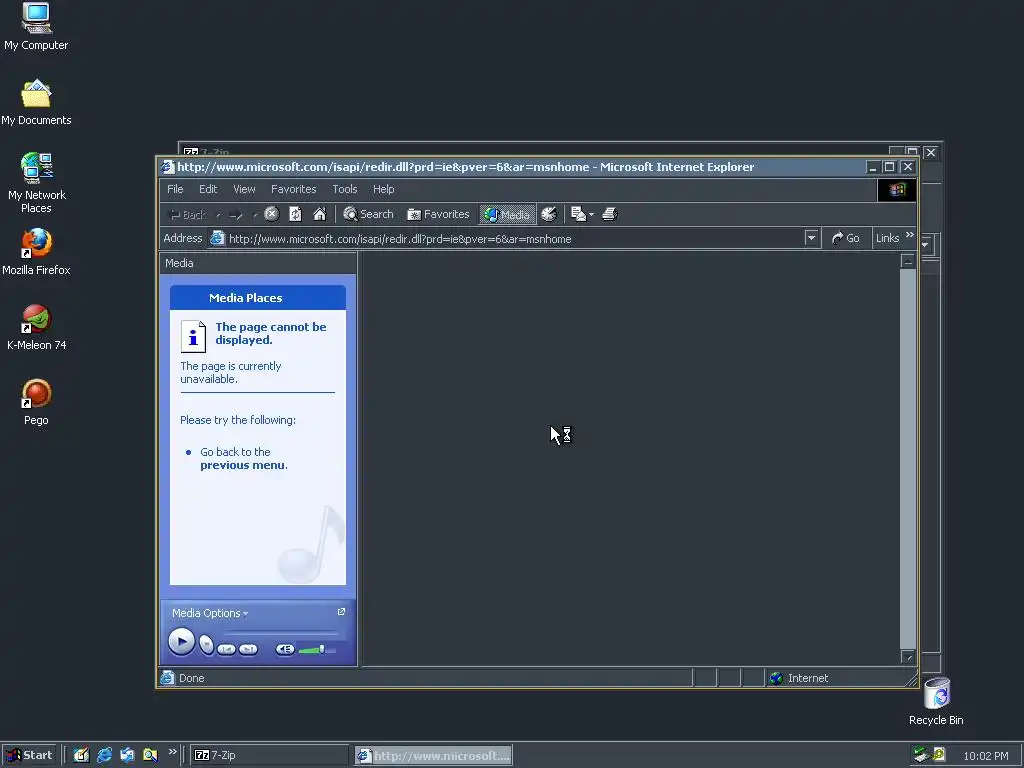This screenshot has width=1024, height=768.
Task: Open the Start menu
Action: pos(29,755)
